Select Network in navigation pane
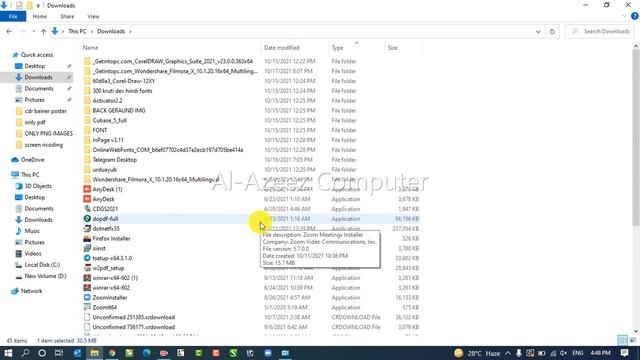Viewport: 640px width, 360px height. (x=31, y=291)
